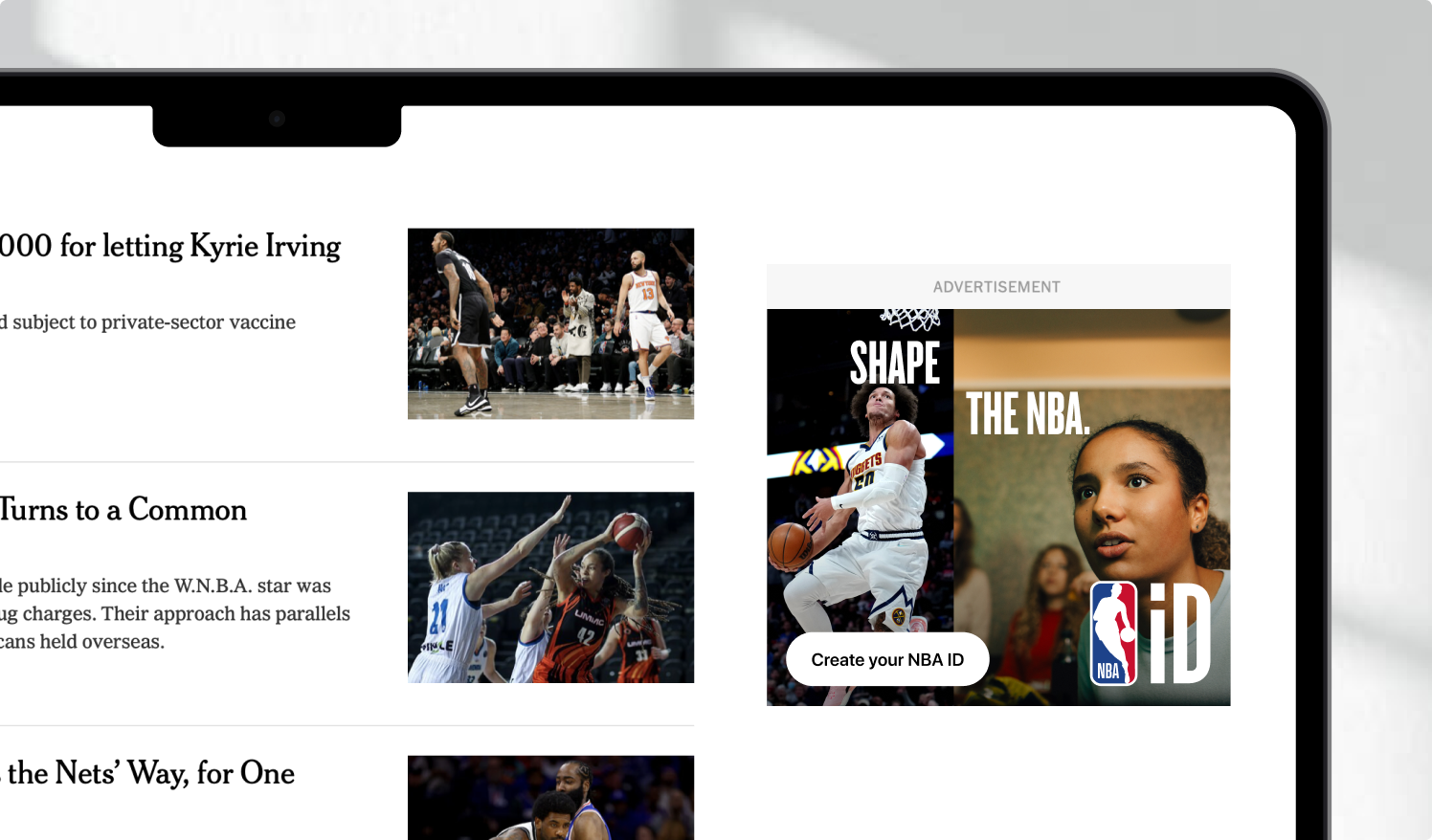The image size is (1432, 840).
Task: Click the 'SHAPE' text in the ad
Action: (x=895, y=364)
